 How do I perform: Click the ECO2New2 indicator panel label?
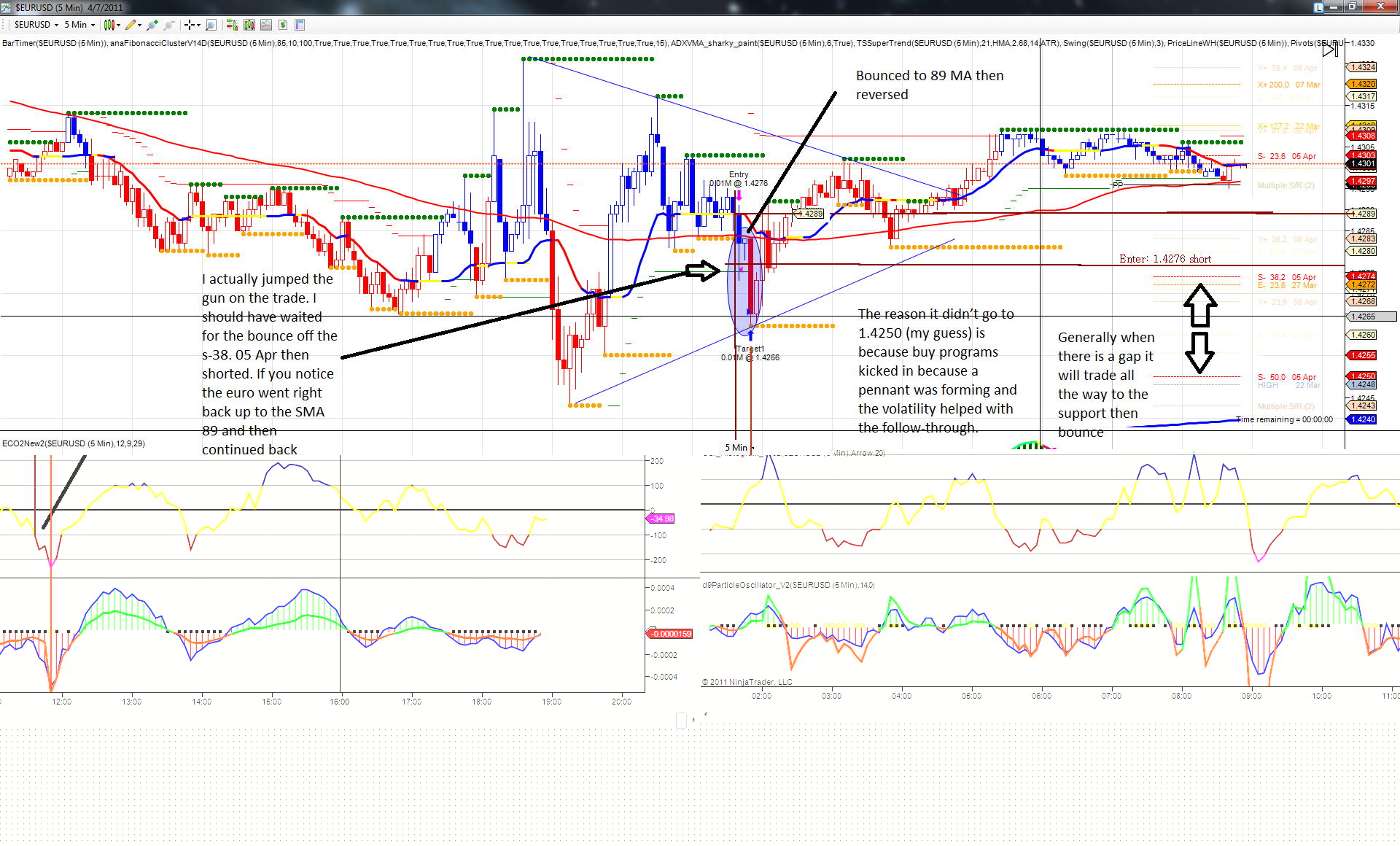coord(74,443)
